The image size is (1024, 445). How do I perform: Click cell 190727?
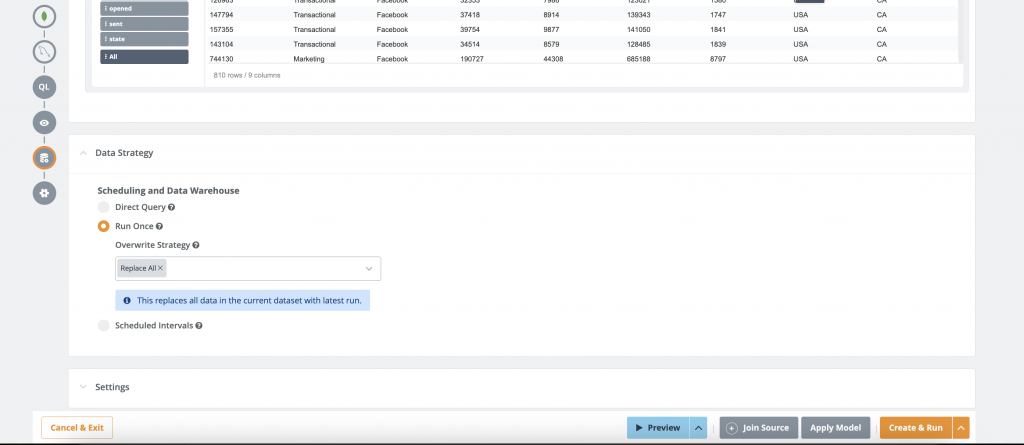(472, 59)
